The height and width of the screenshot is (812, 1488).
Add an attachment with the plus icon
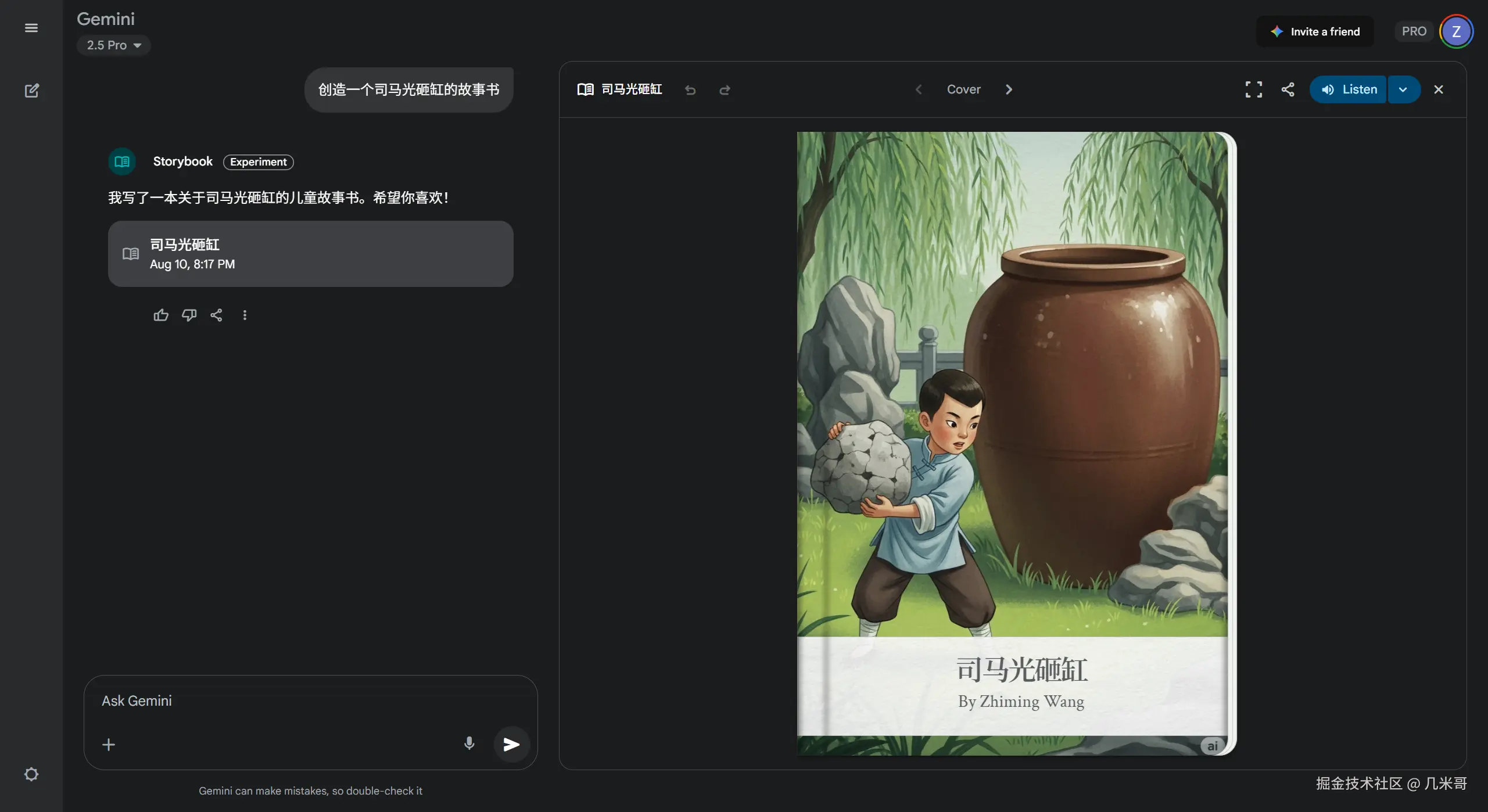tap(108, 744)
